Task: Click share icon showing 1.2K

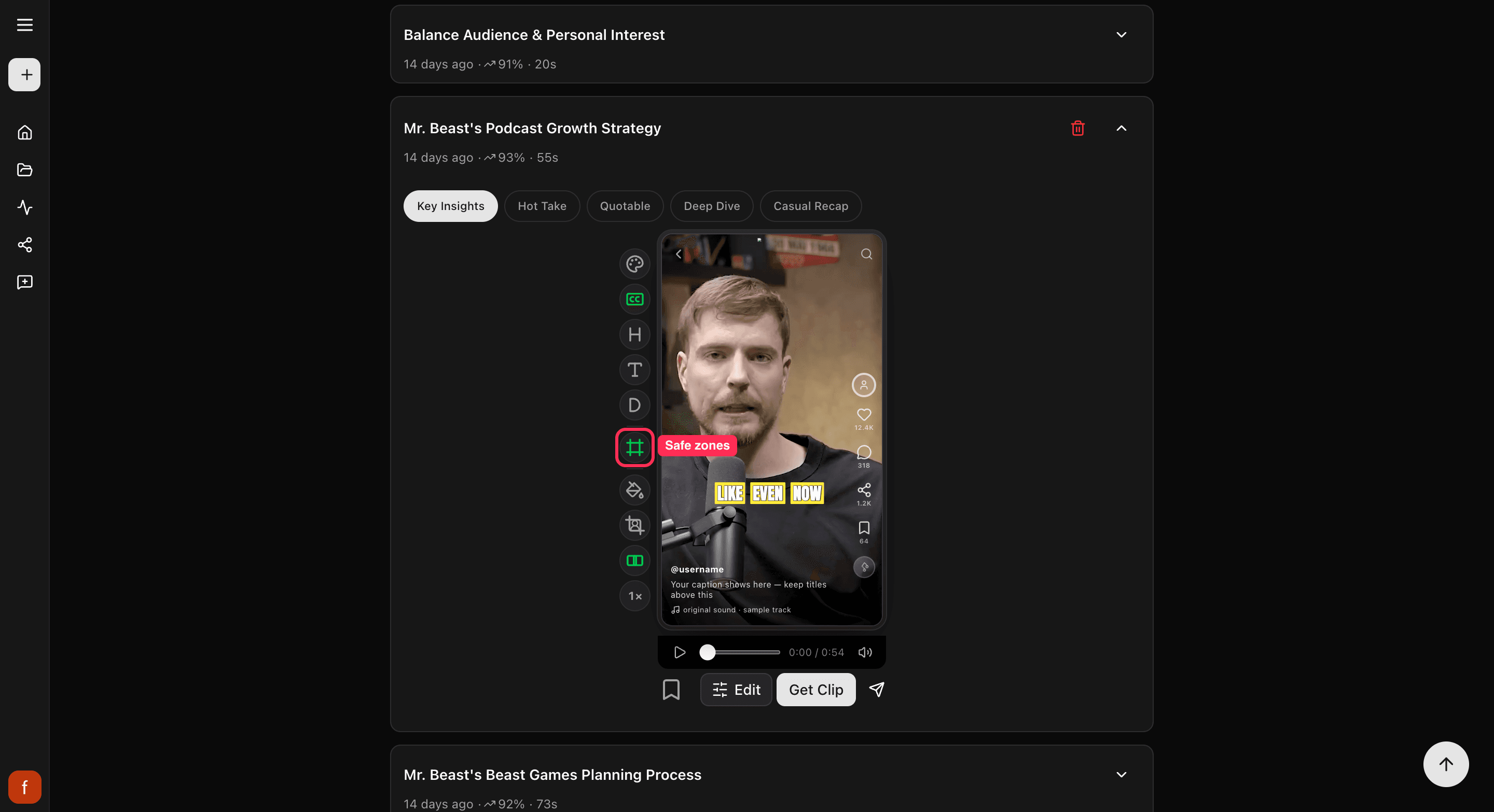Action: coord(864,491)
